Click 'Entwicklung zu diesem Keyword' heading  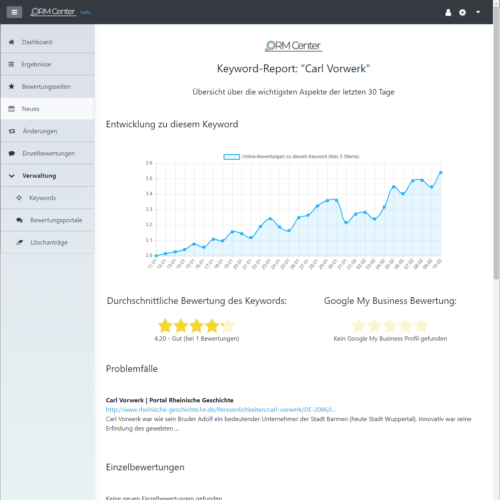coord(172,124)
